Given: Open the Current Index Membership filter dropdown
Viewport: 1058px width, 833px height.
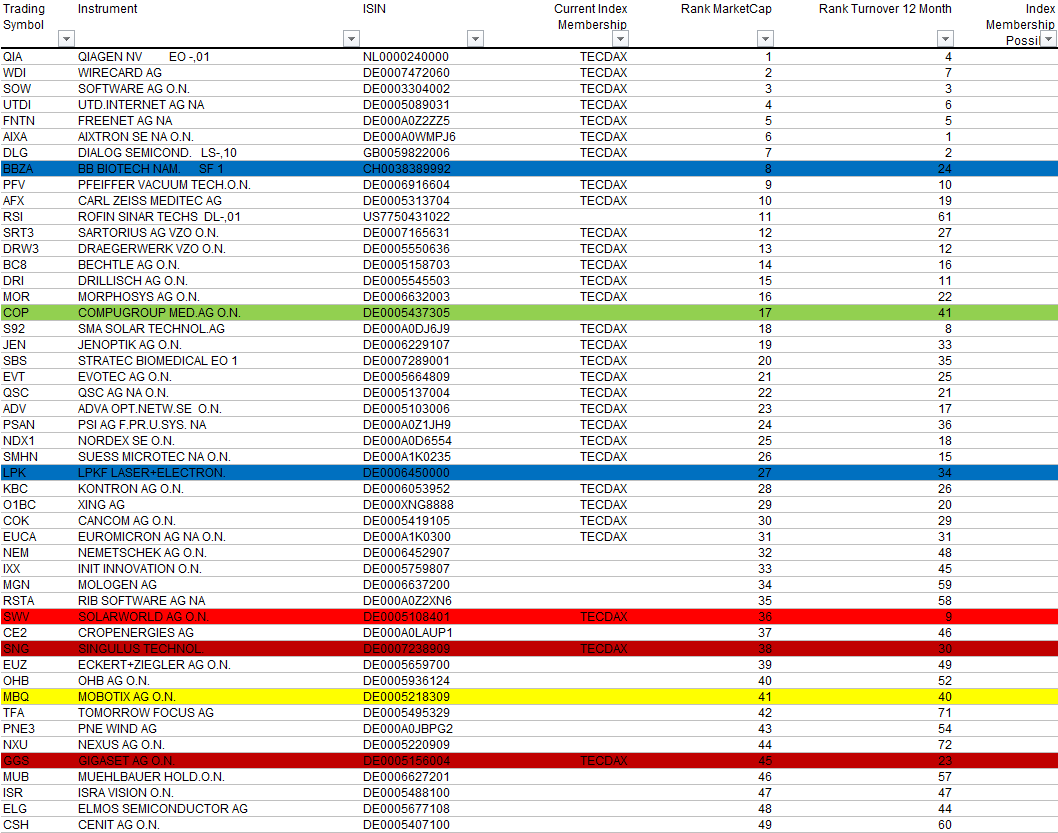Looking at the screenshot, I should 619,39.
